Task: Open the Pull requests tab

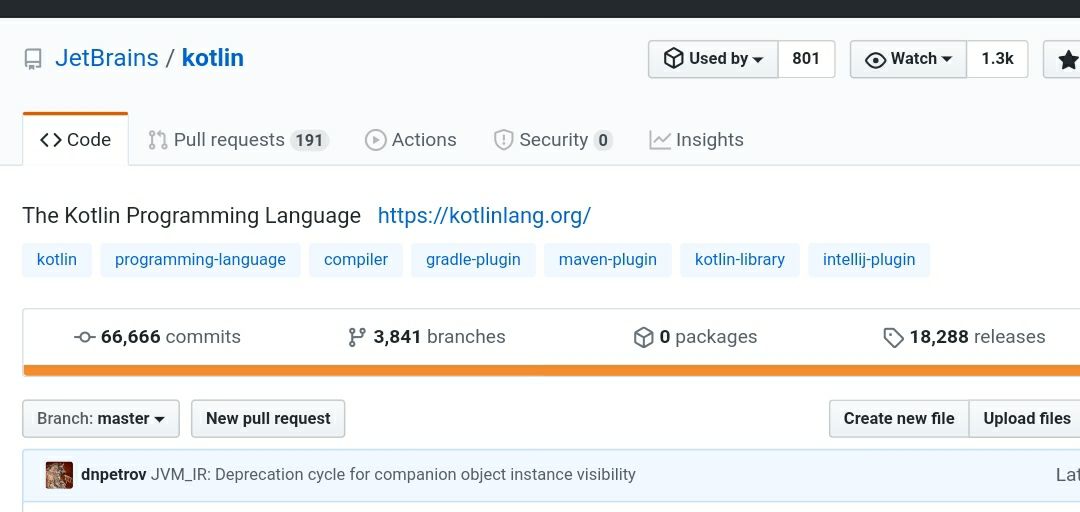Action: click(238, 140)
